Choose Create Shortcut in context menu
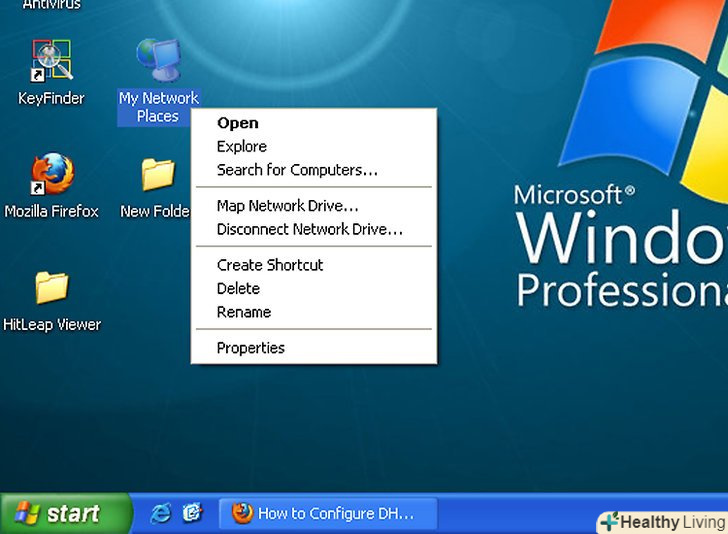This screenshot has width=728, height=534. pos(313,265)
